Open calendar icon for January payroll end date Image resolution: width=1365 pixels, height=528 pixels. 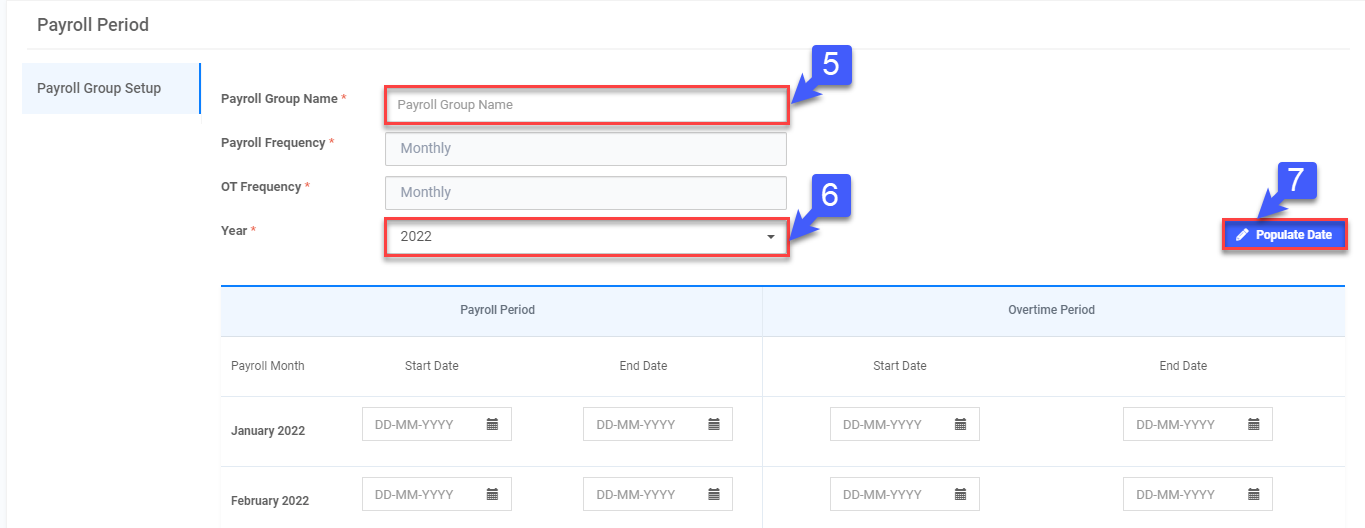pyautogui.click(x=714, y=425)
